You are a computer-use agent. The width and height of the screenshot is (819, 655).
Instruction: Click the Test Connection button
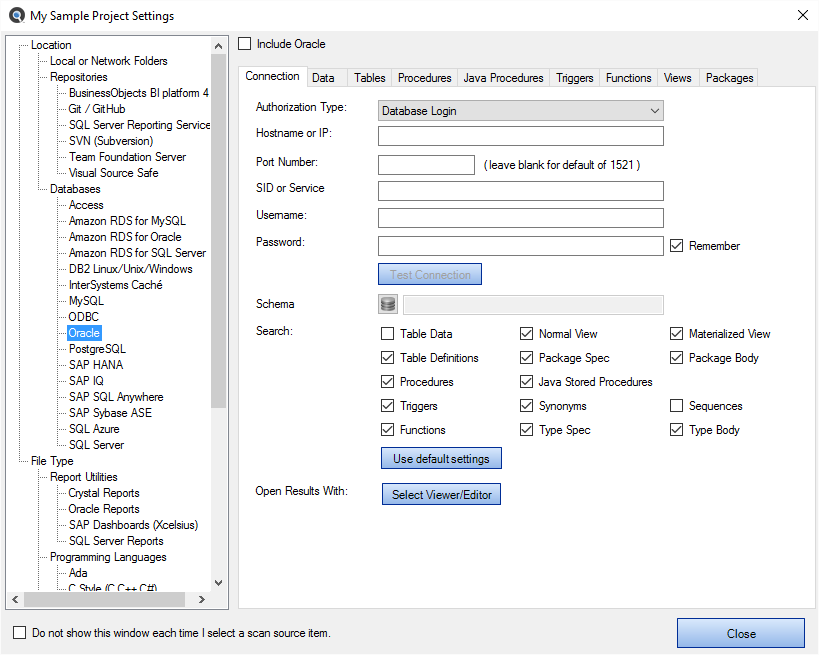[x=430, y=274]
